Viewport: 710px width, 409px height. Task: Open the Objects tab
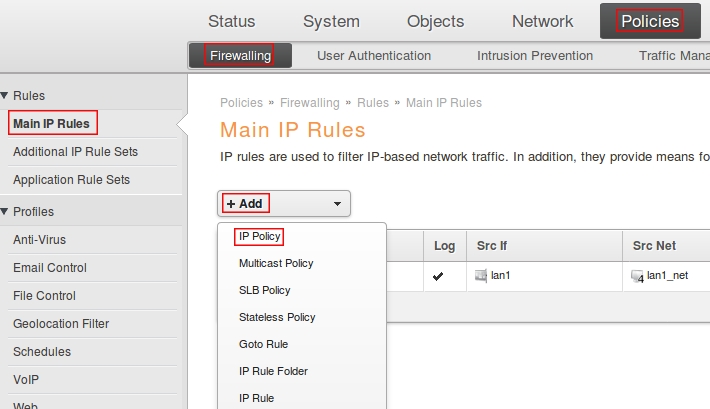[435, 21]
